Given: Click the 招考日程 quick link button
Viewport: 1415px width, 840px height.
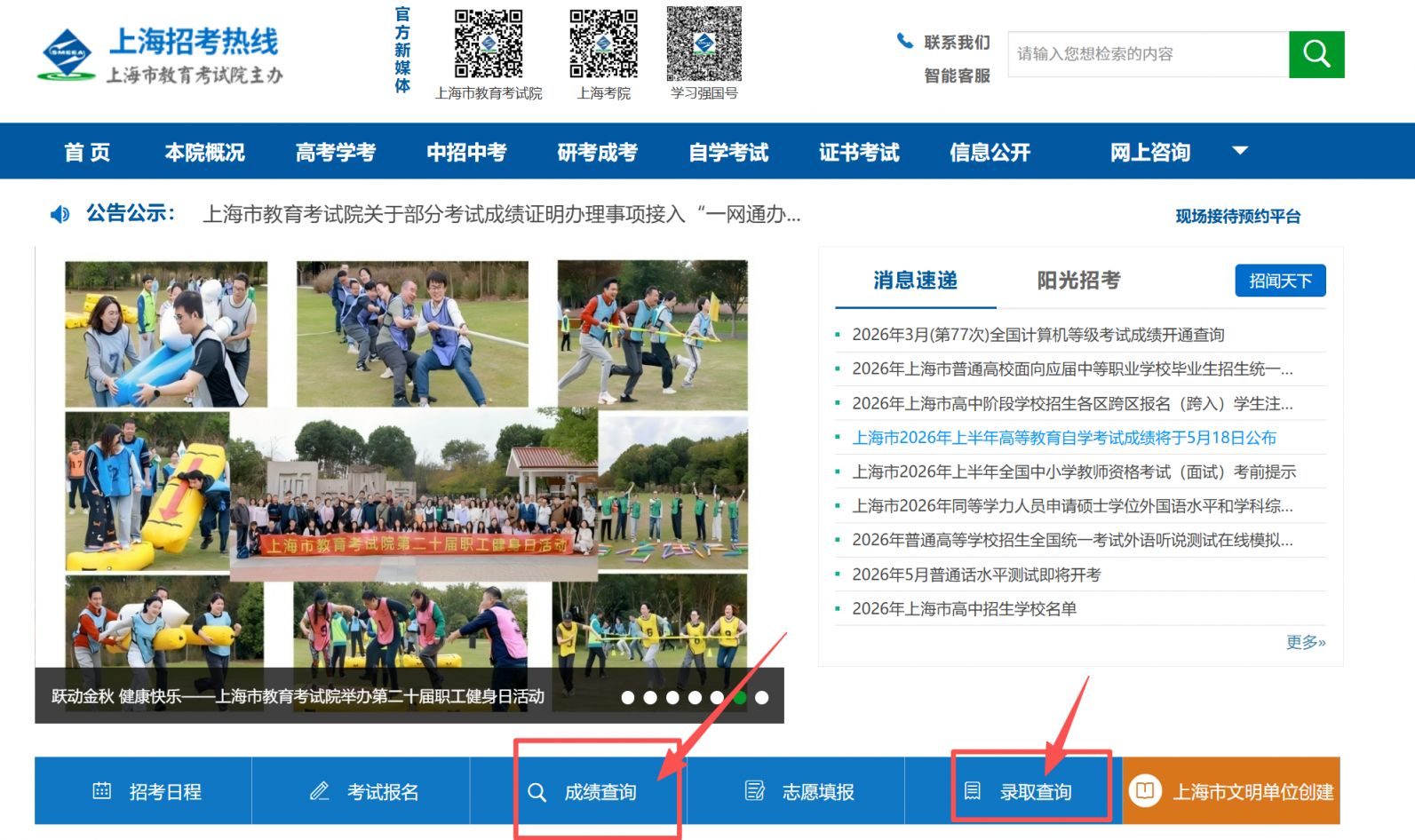Looking at the screenshot, I should (x=143, y=791).
